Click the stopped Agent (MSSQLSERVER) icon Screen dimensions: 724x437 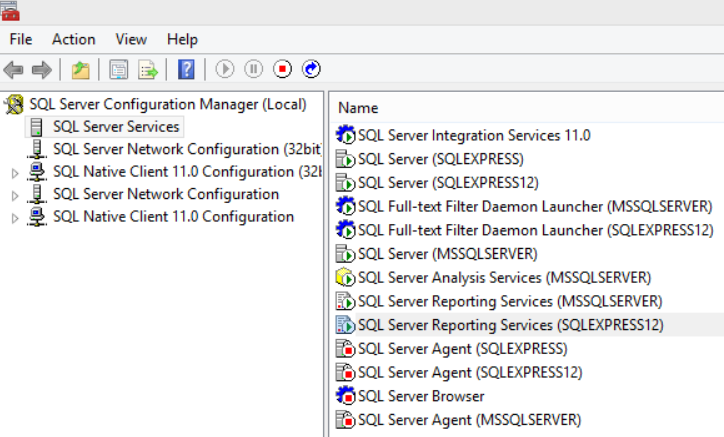click(x=345, y=420)
